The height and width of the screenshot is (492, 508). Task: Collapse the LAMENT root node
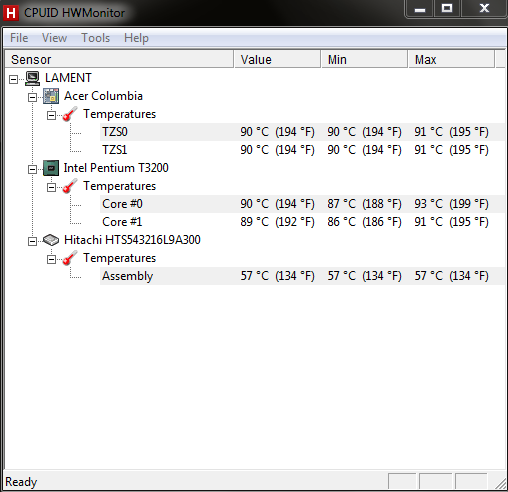coord(13,79)
